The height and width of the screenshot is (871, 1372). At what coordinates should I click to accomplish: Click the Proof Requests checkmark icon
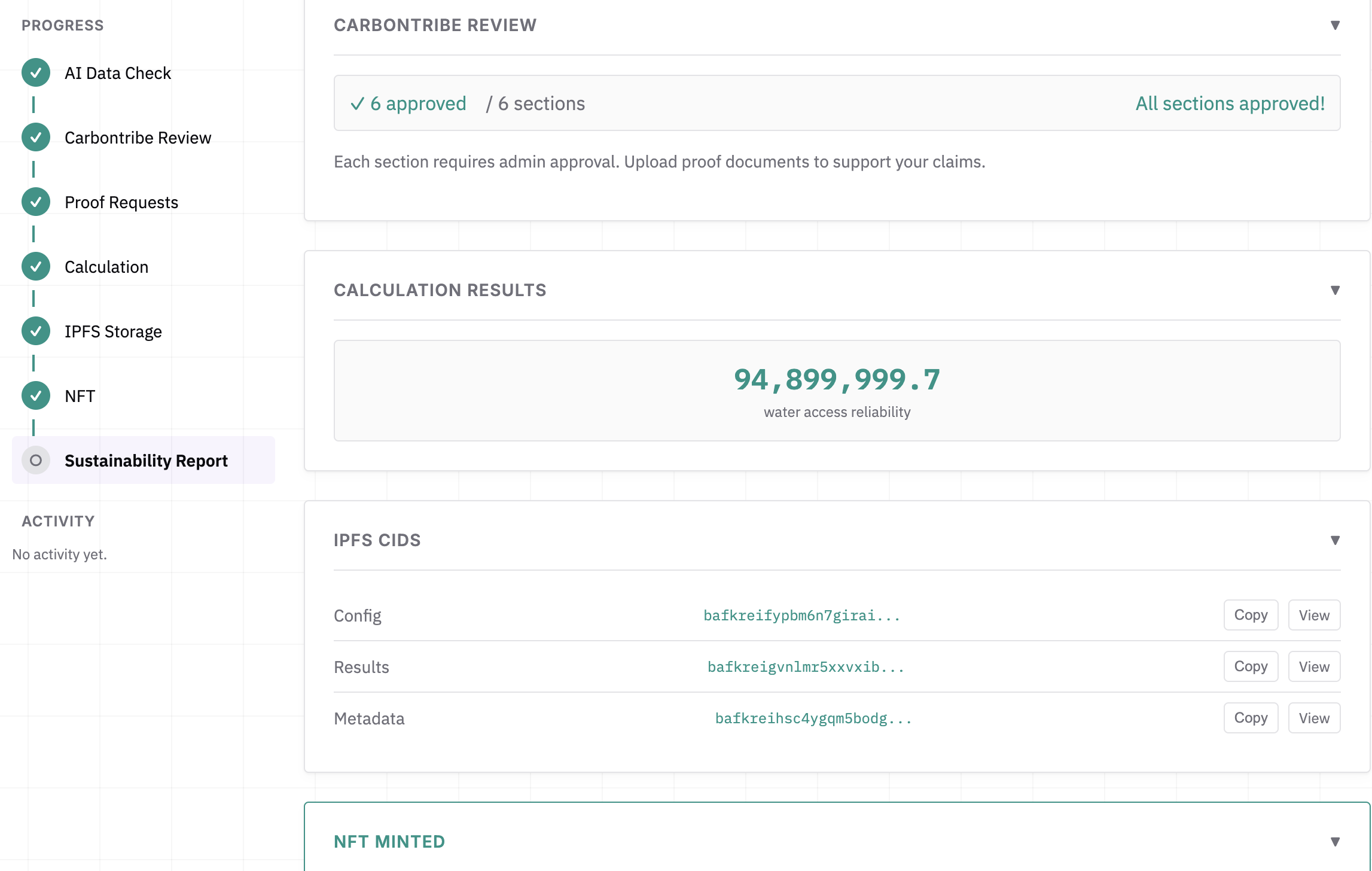tap(36, 202)
